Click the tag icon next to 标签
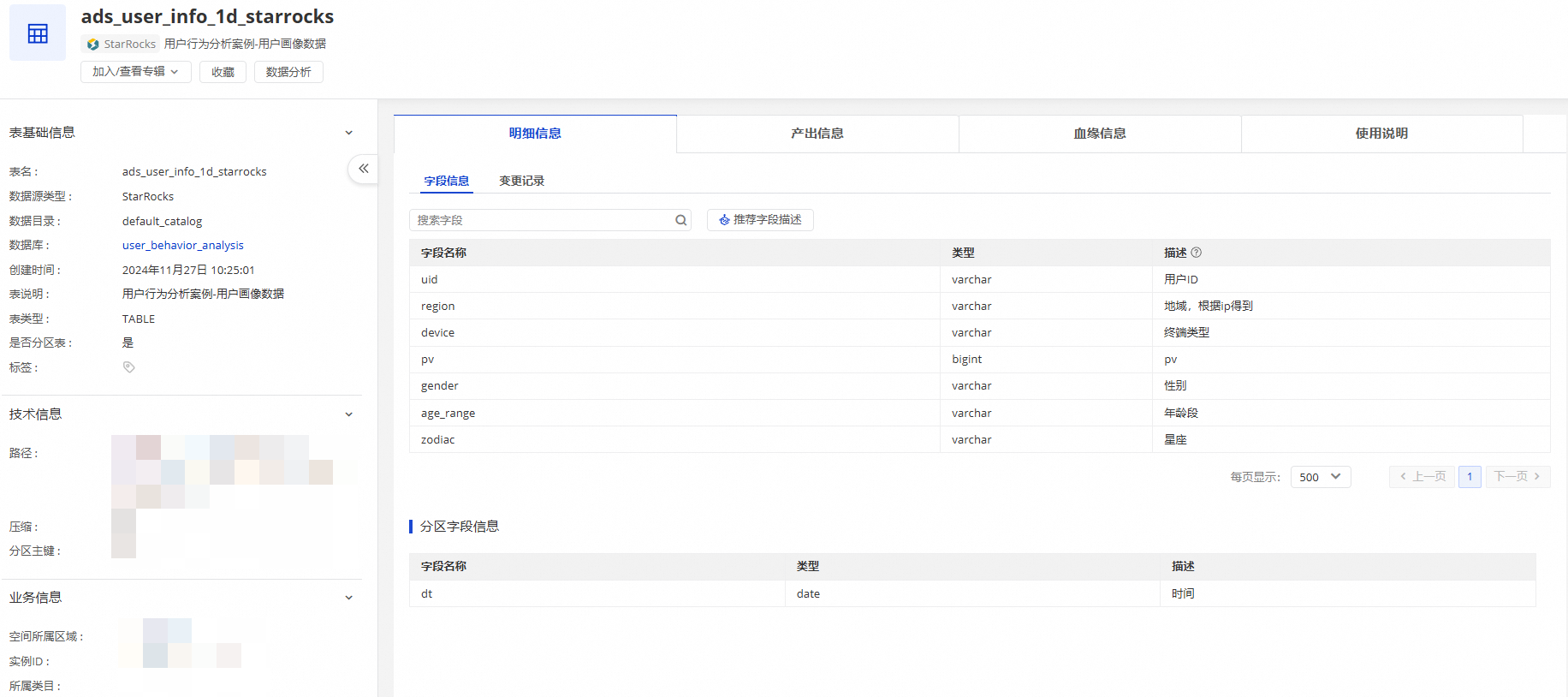 [x=129, y=367]
